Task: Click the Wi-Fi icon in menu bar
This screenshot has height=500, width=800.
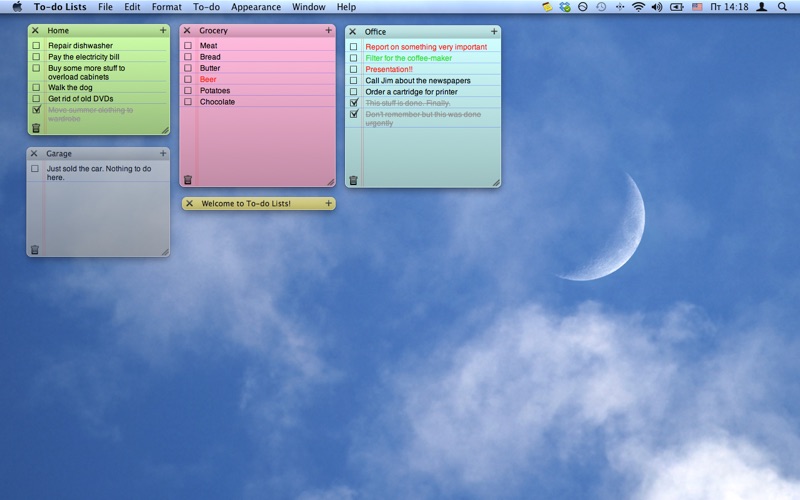Action: tap(638, 7)
